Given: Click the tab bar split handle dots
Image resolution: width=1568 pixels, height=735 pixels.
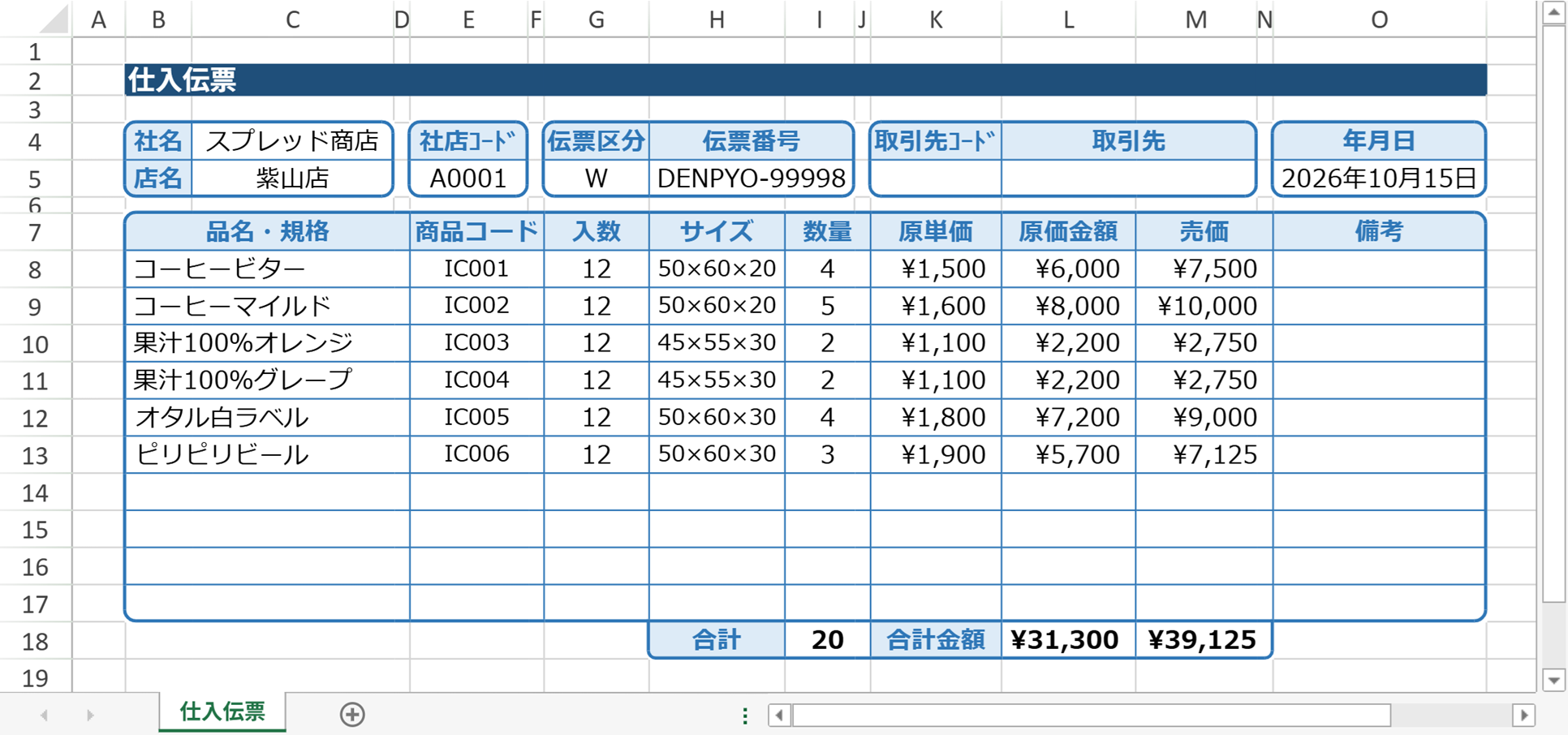Looking at the screenshot, I should [x=744, y=715].
